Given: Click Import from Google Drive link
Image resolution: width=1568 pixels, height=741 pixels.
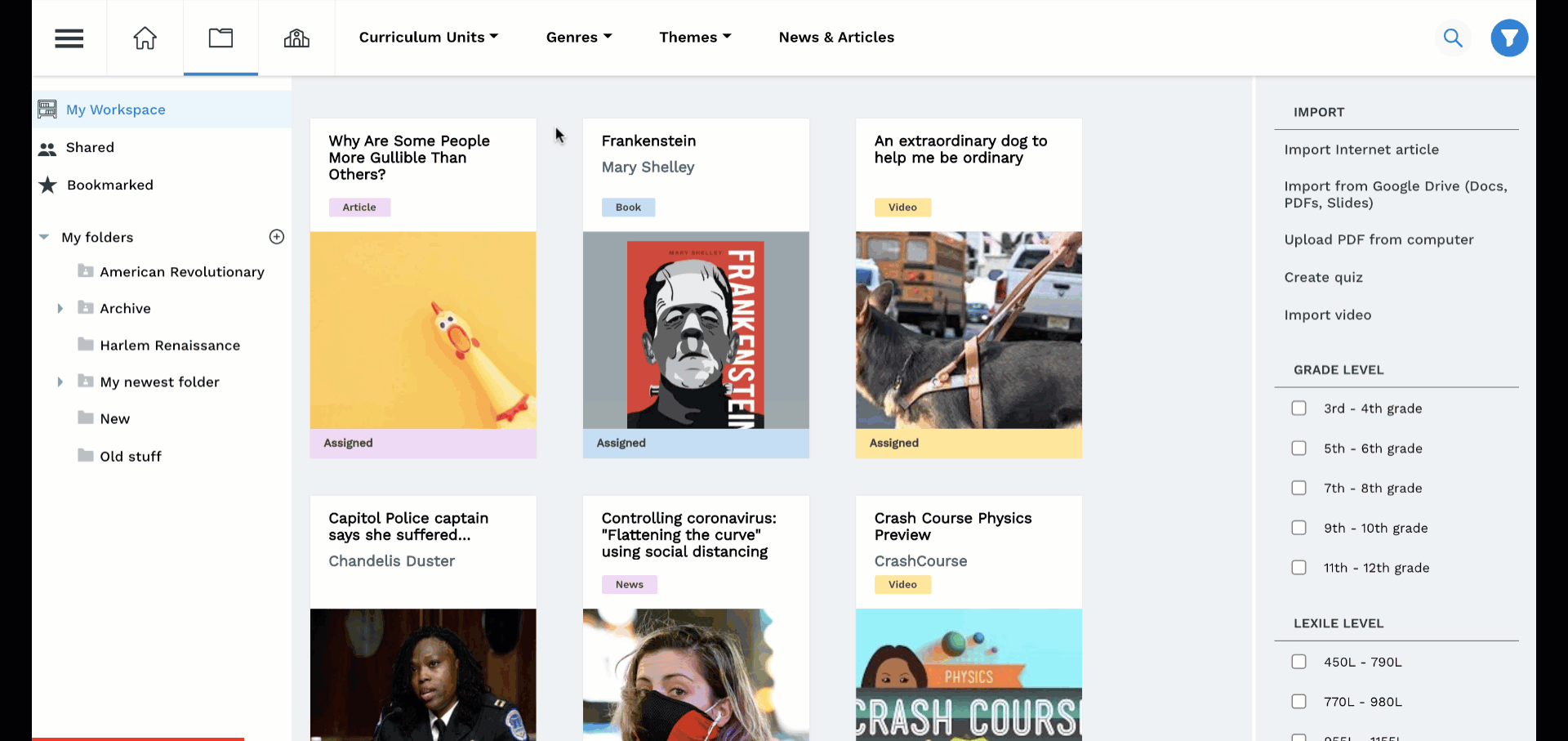Looking at the screenshot, I should point(1396,194).
